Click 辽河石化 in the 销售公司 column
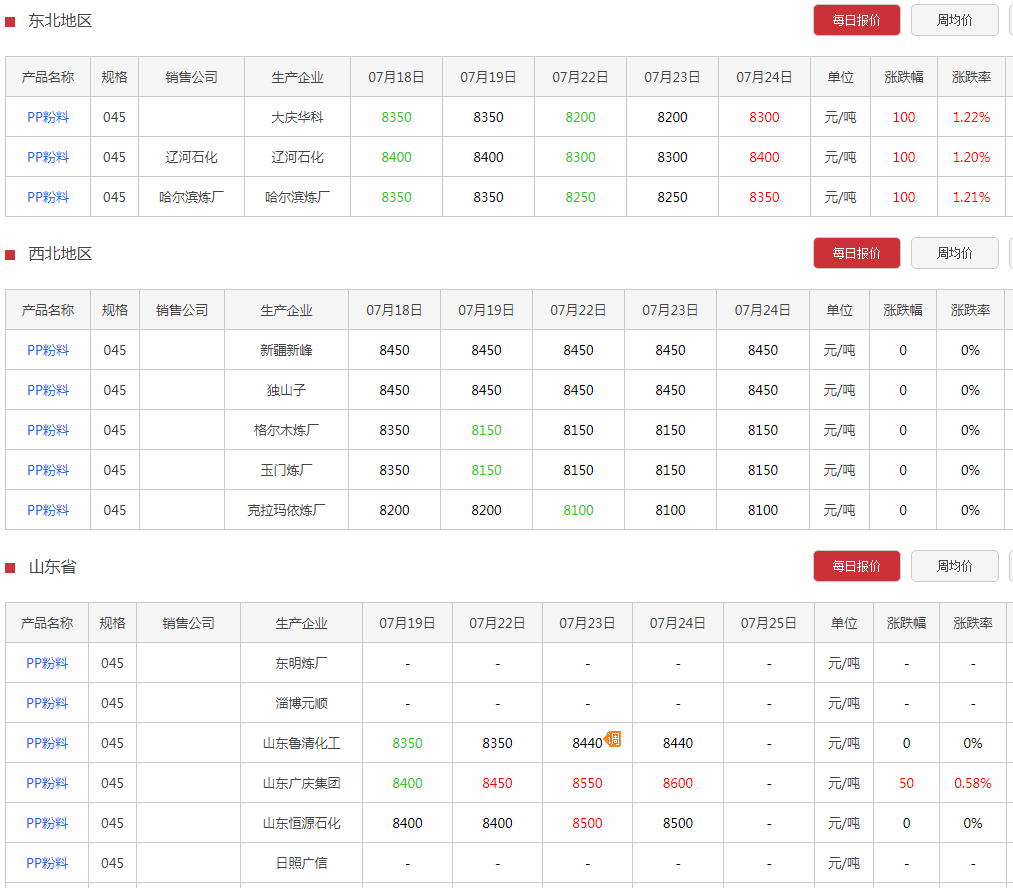The image size is (1013, 888). tap(191, 158)
